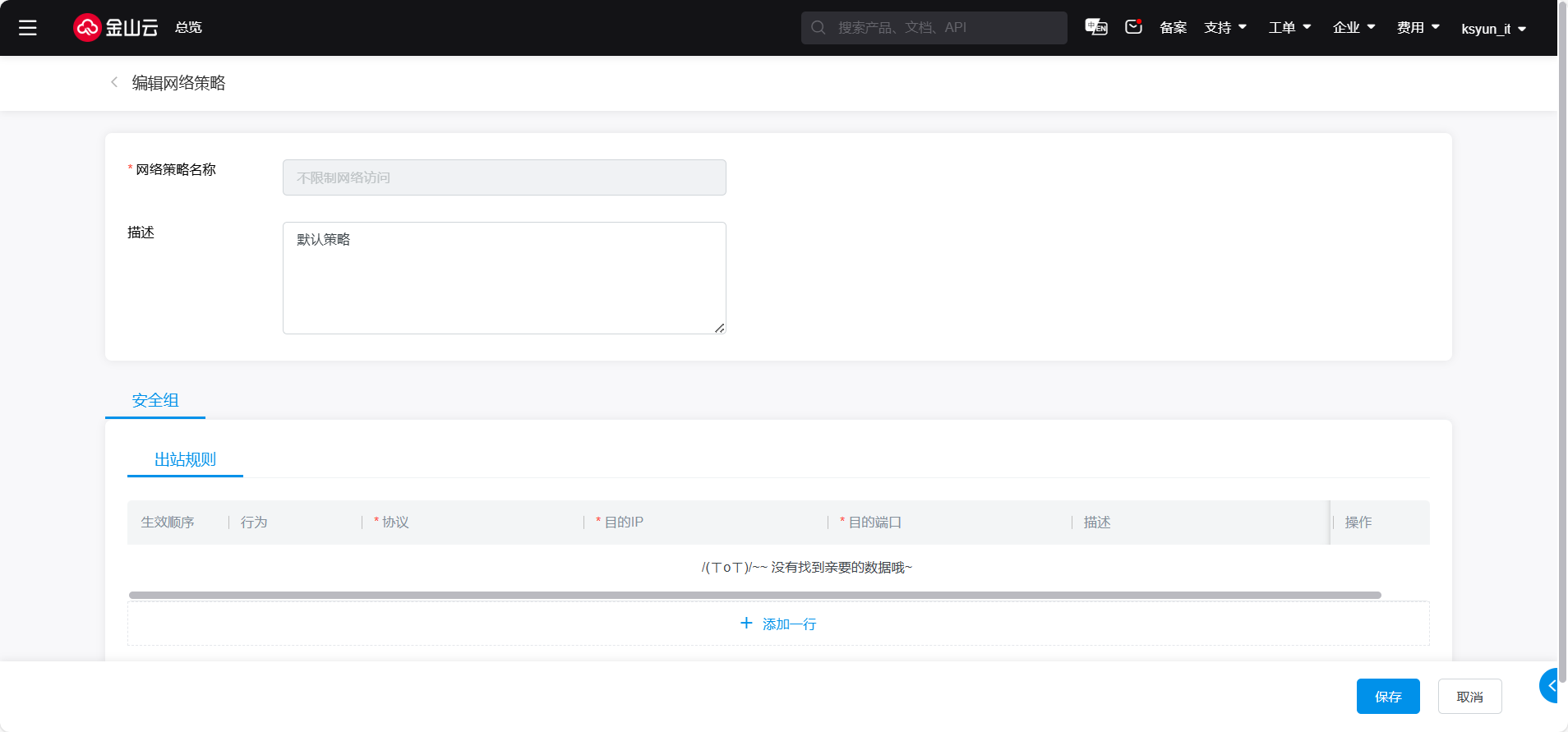Click the horizontal scrollbar under the rules table
This screenshot has width=1568, height=732.
point(754,595)
